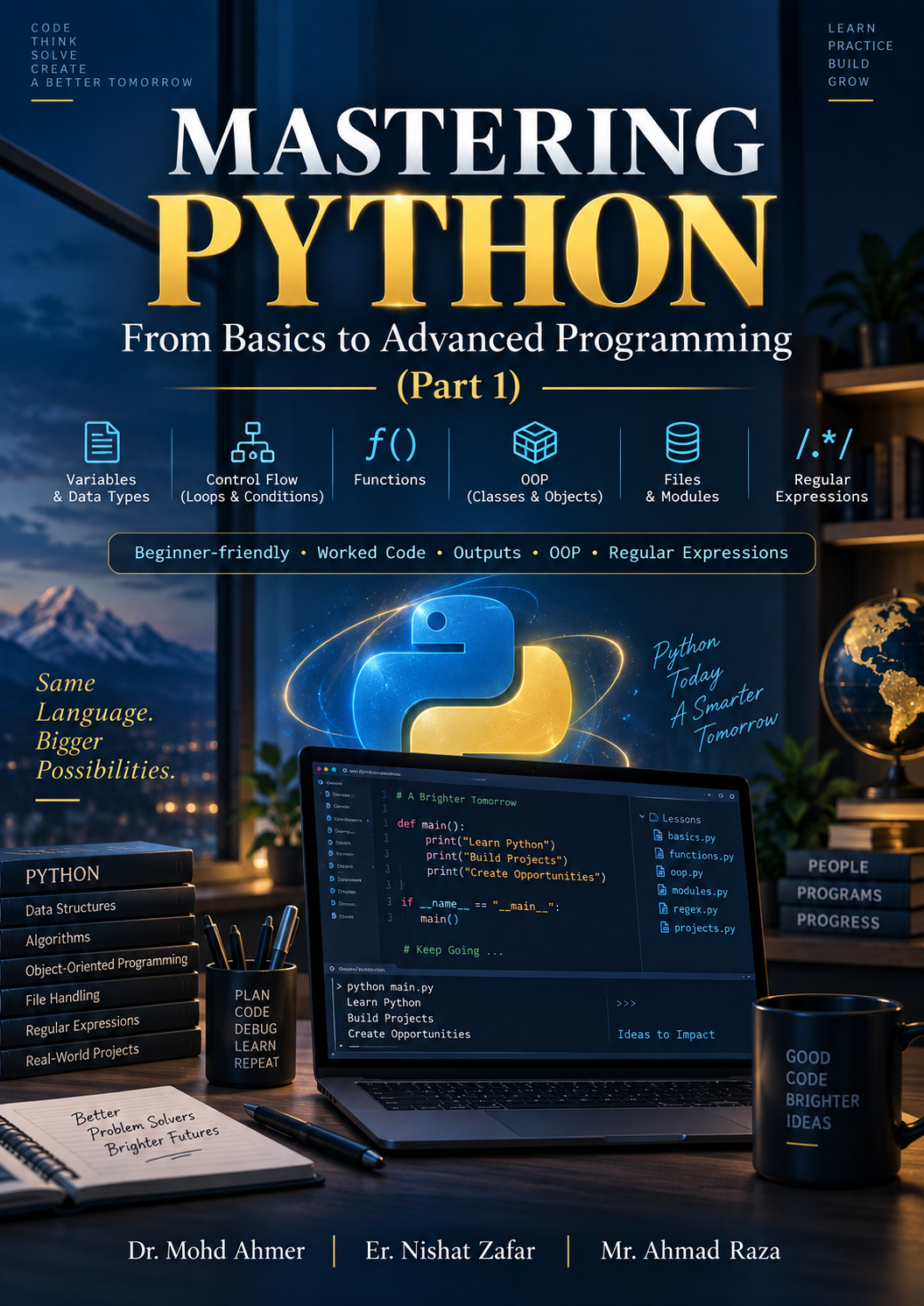Image resolution: width=924 pixels, height=1306 pixels.
Task: Click "Outputs" in the feature banner
Action: click(x=487, y=553)
